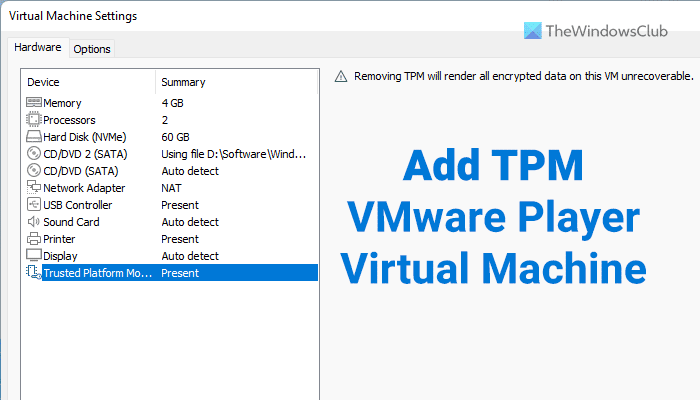Click the USB Controller icon

(33, 204)
